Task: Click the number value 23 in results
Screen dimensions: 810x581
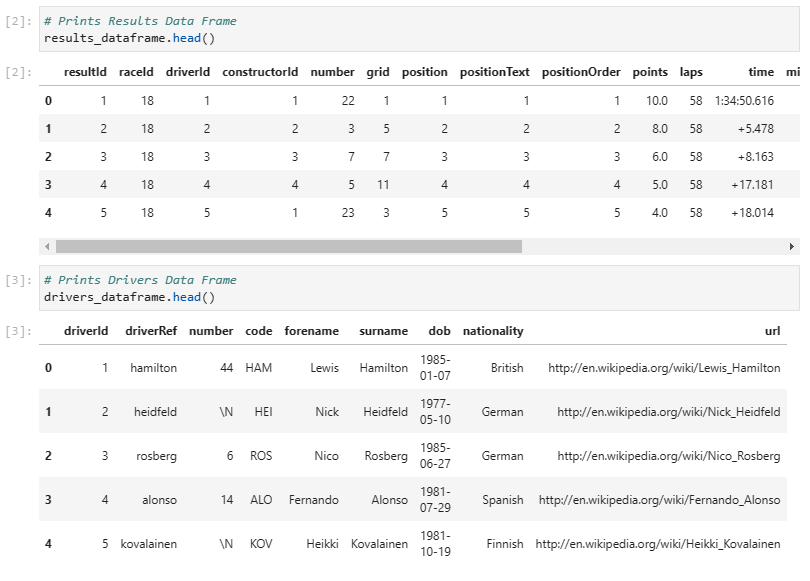Action: pyautogui.click(x=348, y=212)
